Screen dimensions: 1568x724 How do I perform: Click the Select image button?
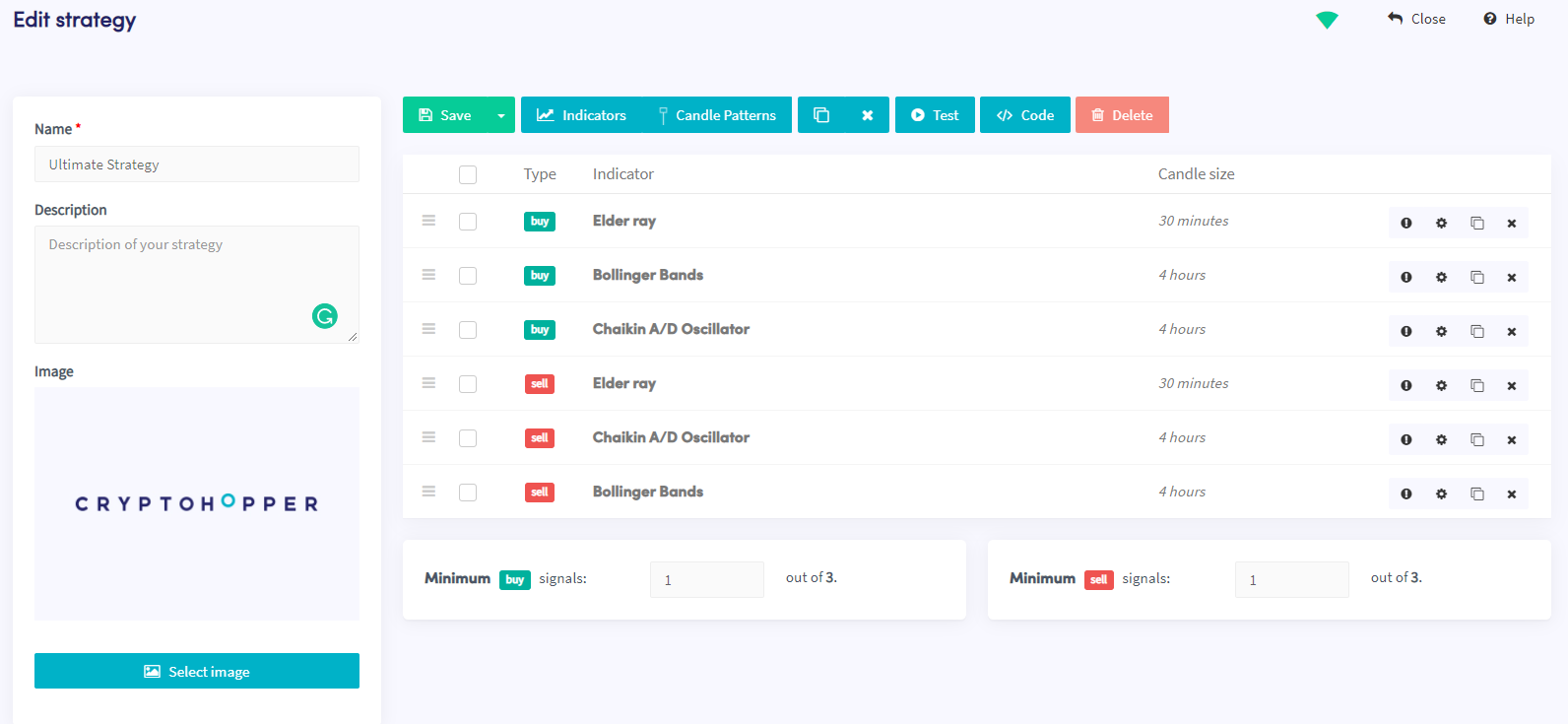coord(197,671)
